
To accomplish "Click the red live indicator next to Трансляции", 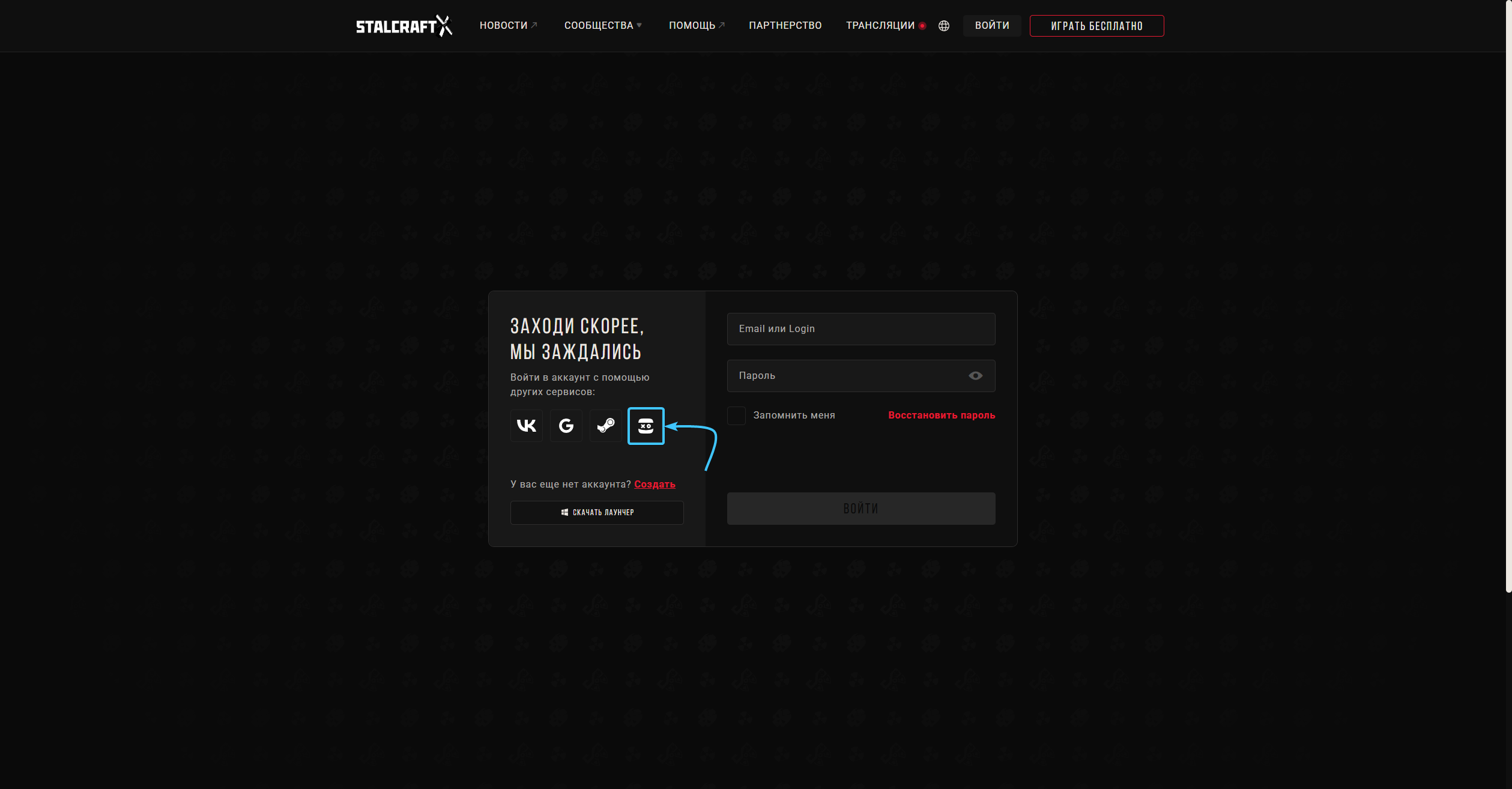I will [x=922, y=26].
